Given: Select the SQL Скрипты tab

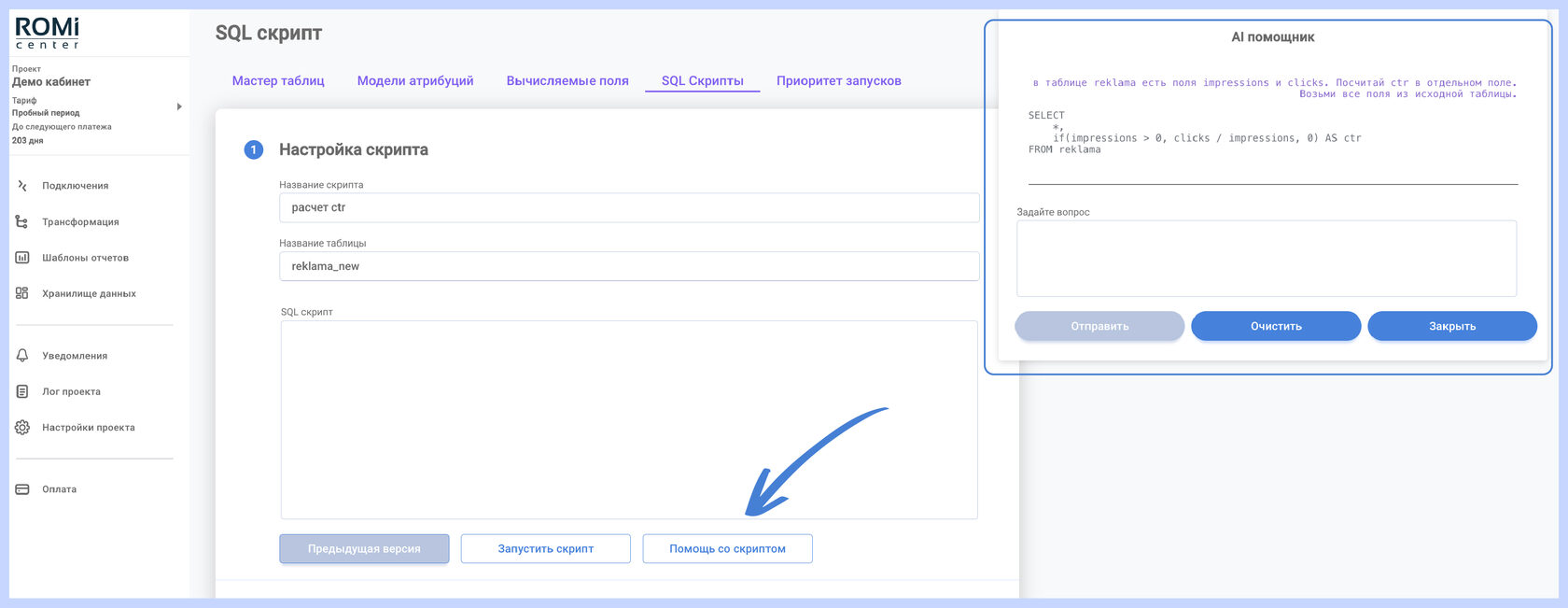Looking at the screenshot, I should tap(703, 81).
